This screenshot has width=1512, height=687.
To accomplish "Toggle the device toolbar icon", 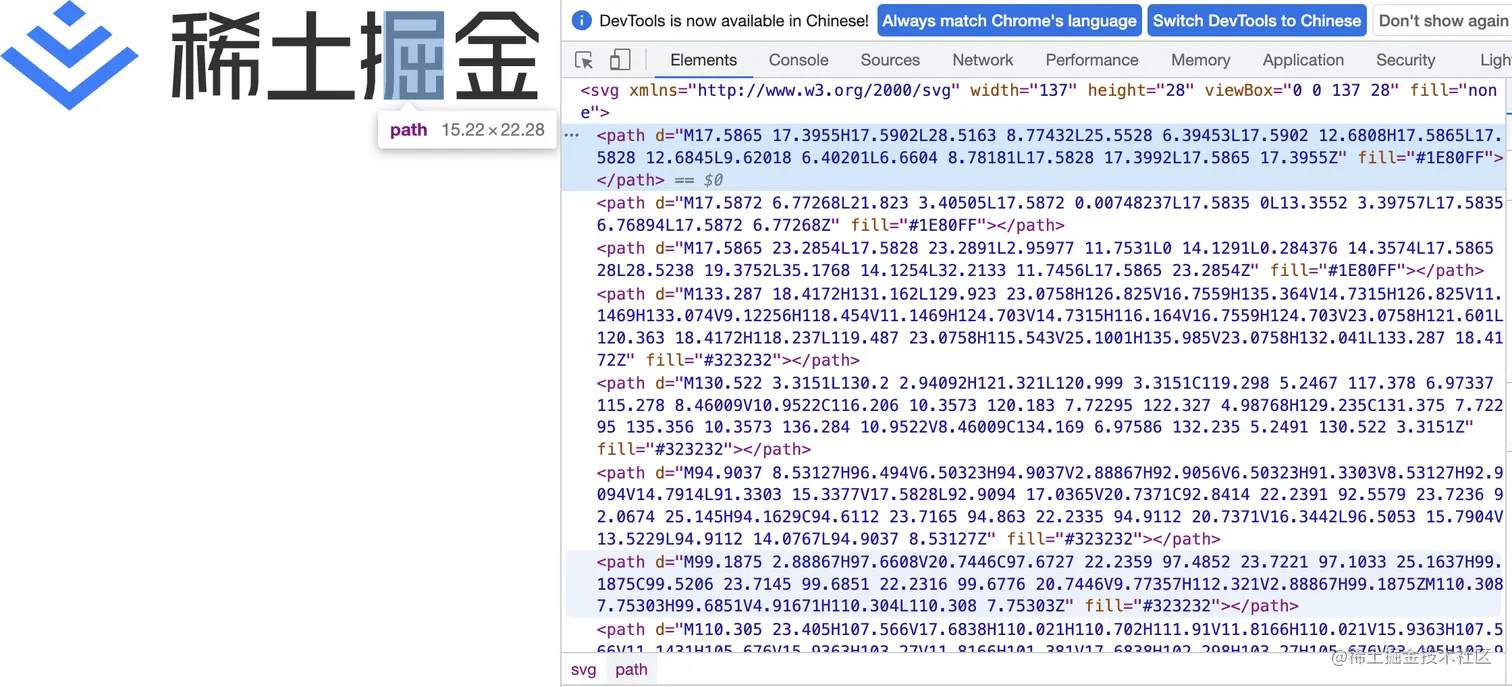I will pos(620,60).
